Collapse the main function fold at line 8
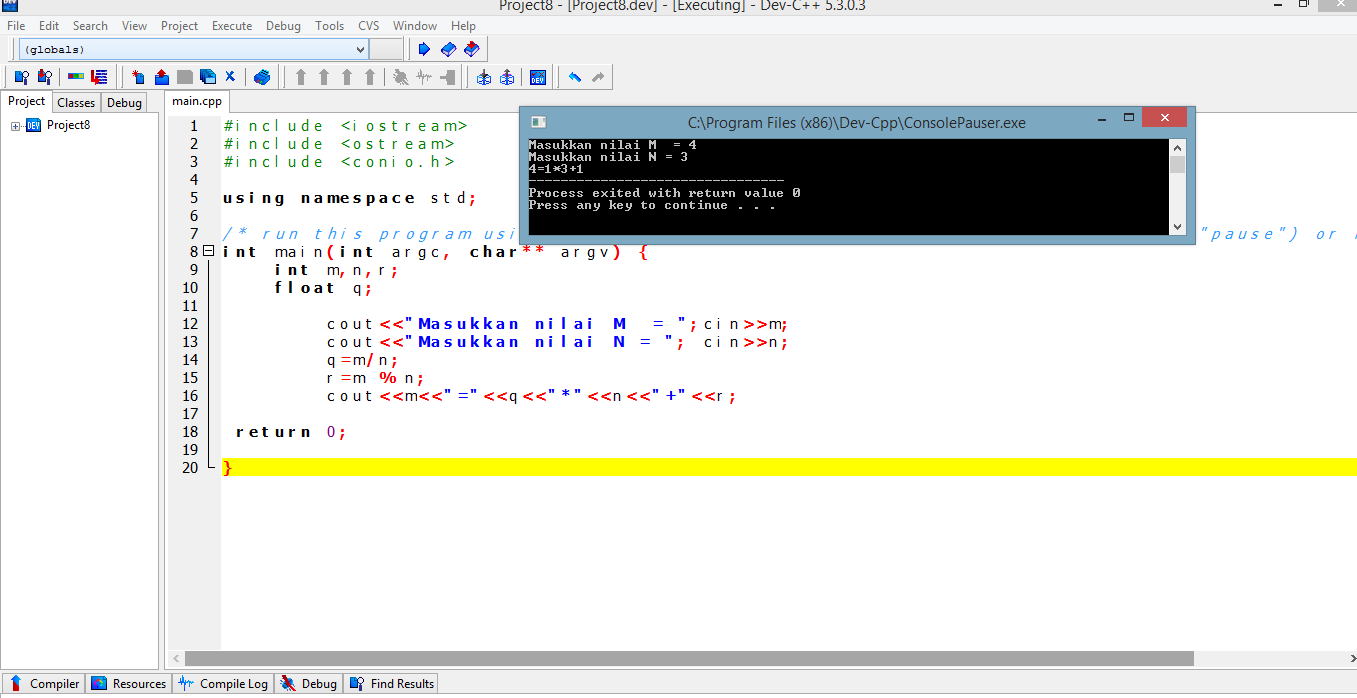 coord(208,251)
